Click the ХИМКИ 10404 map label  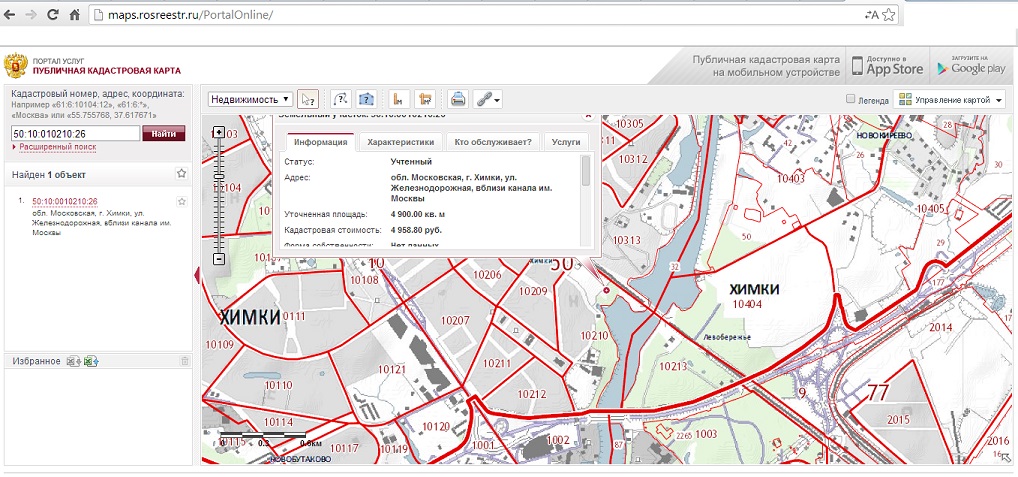pyautogui.click(x=753, y=295)
